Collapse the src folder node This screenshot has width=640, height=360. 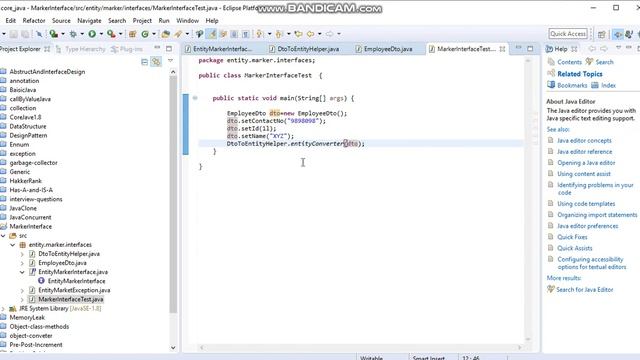pyautogui.click(x=4, y=236)
